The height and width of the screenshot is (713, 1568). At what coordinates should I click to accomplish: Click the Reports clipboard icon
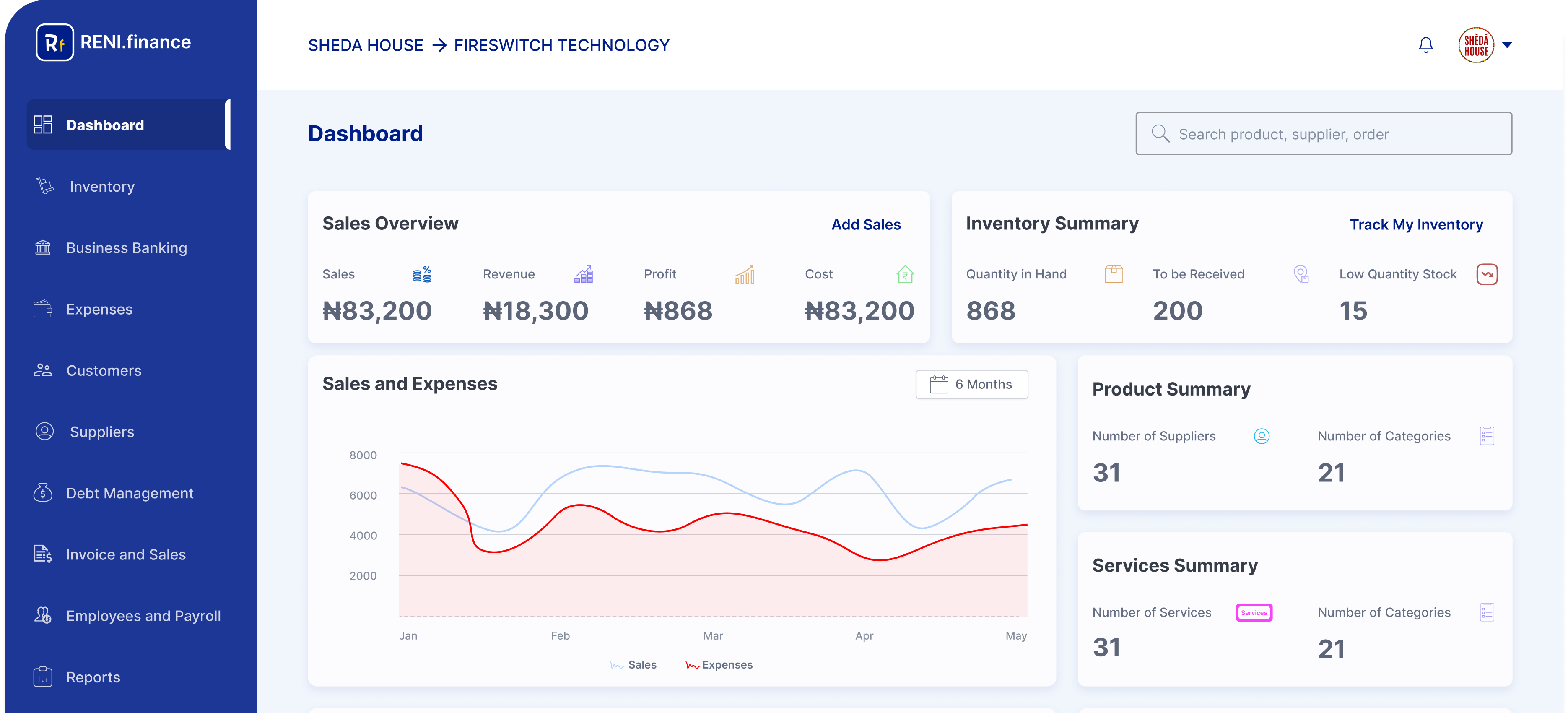click(x=43, y=677)
